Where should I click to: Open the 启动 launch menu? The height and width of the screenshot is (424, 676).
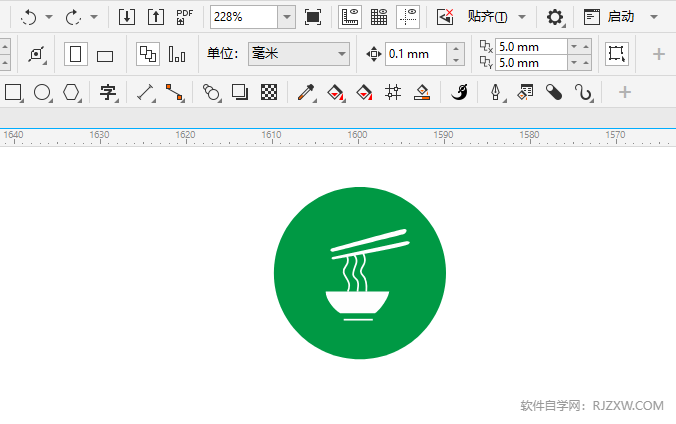point(620,17)
